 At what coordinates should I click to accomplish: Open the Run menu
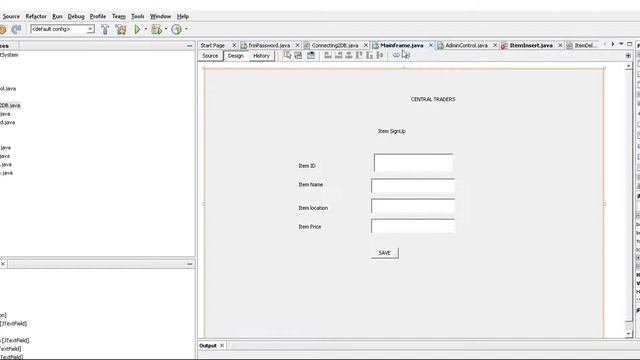coord(57,16)
